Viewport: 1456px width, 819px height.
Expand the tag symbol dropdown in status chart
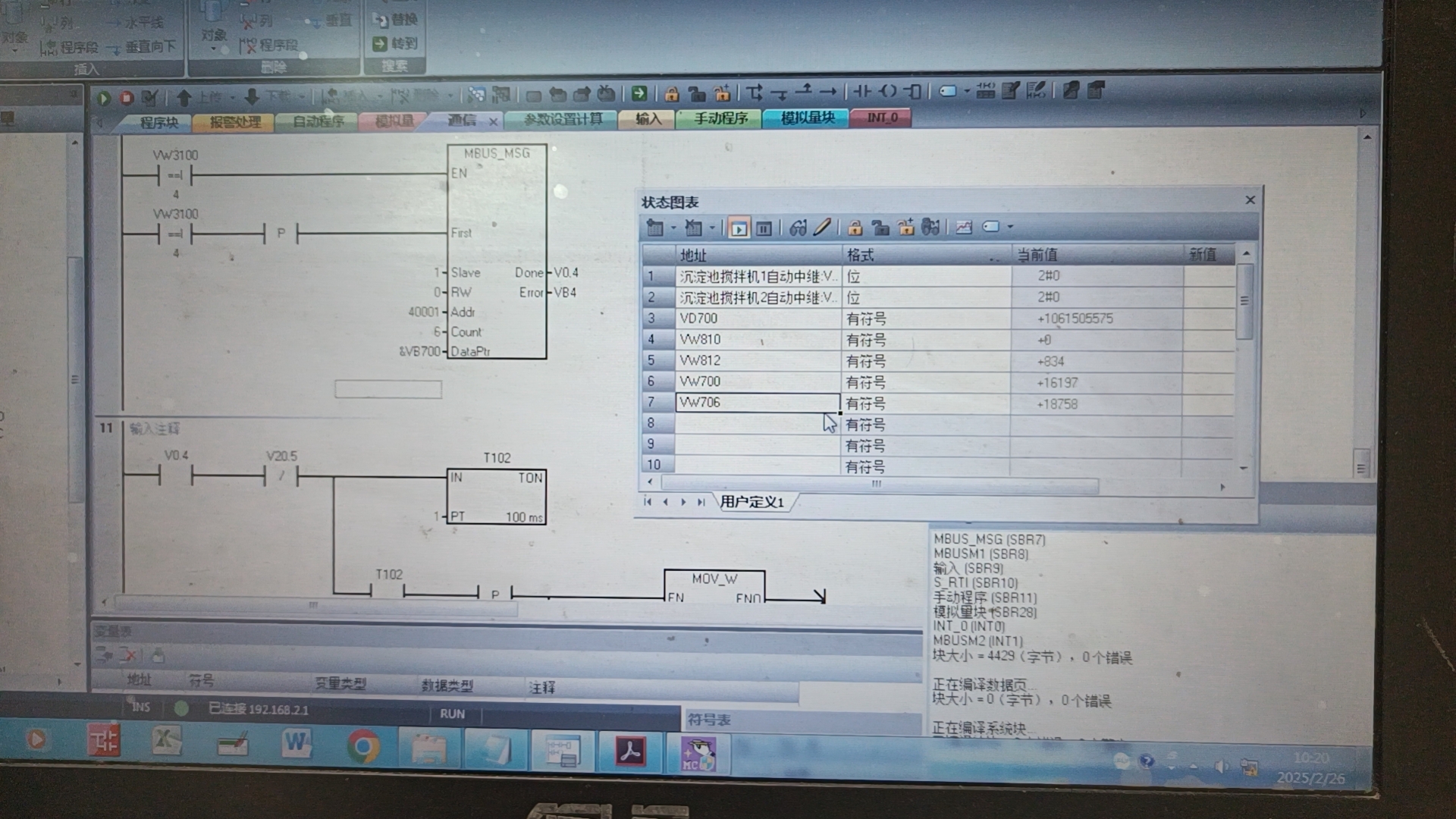pyautogui.click(x=1010, y=227)
